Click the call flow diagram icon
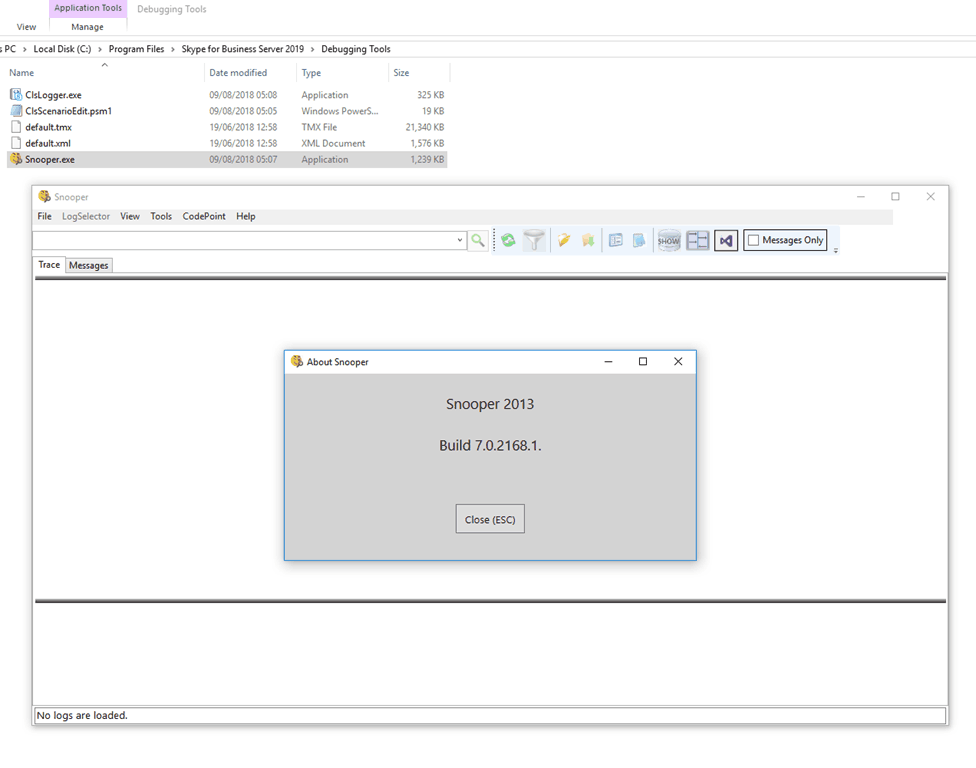This screenshot has height=768, width=976. click(x=698, y=240)
